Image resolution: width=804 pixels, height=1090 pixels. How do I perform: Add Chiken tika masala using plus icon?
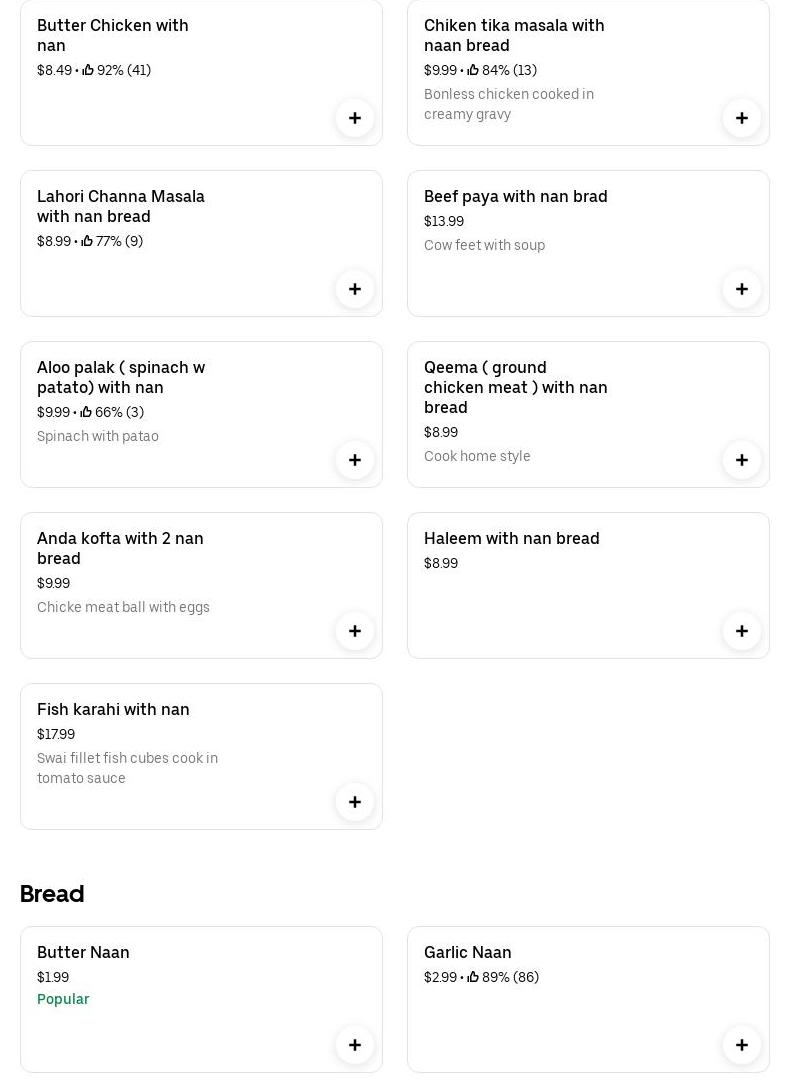(x=742, y=118)
